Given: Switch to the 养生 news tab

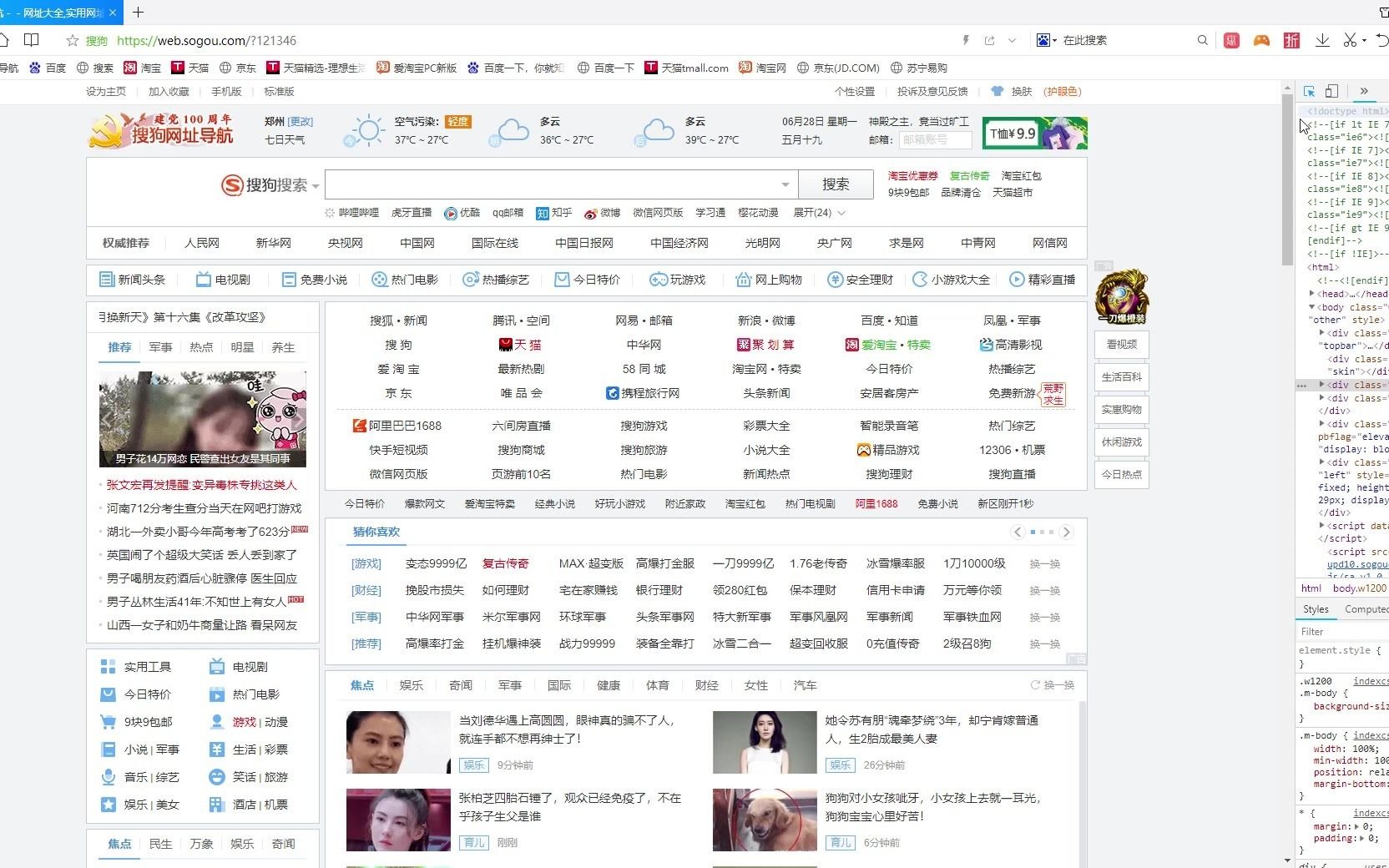Looking at the screenshot, I should coord(283,347).
